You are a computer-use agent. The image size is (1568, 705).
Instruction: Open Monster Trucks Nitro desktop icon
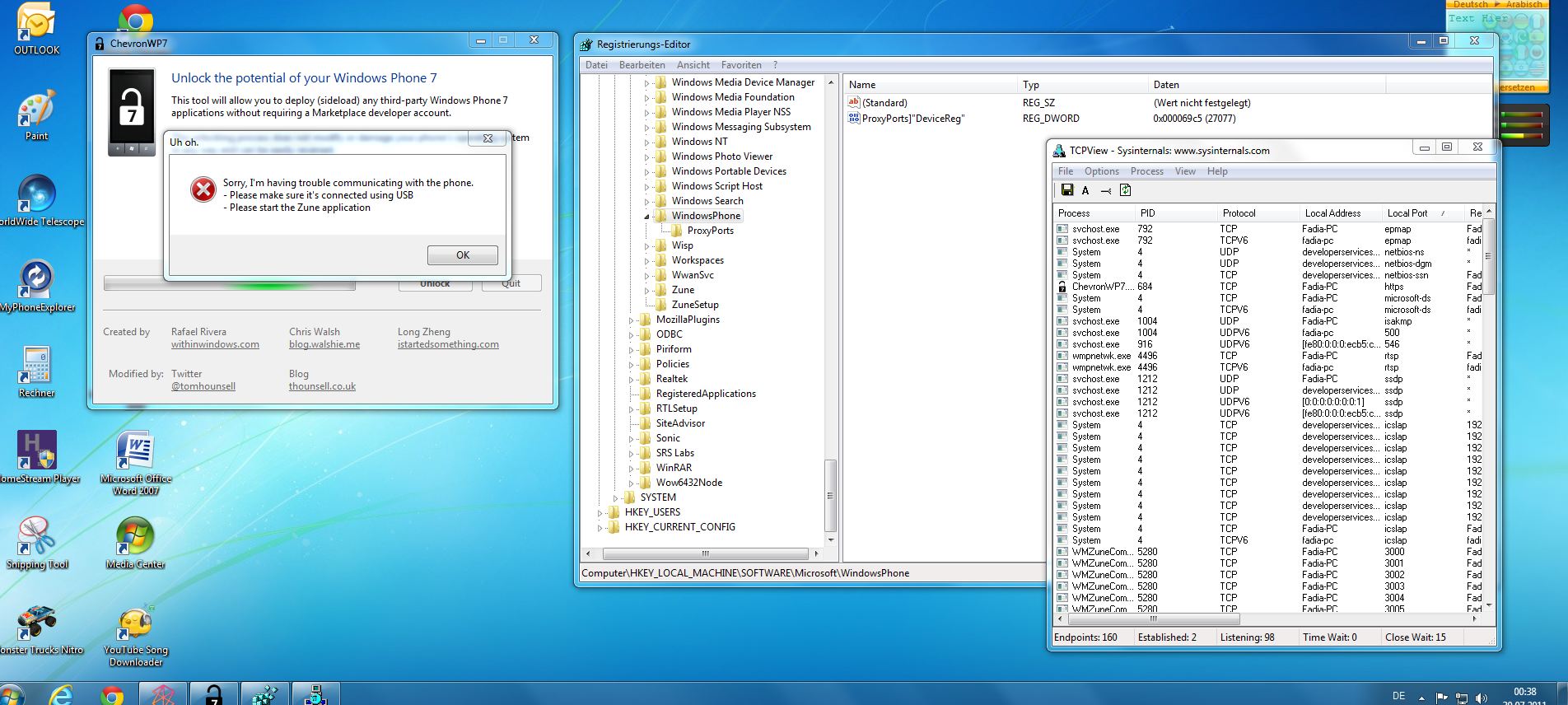coord(38,629)
